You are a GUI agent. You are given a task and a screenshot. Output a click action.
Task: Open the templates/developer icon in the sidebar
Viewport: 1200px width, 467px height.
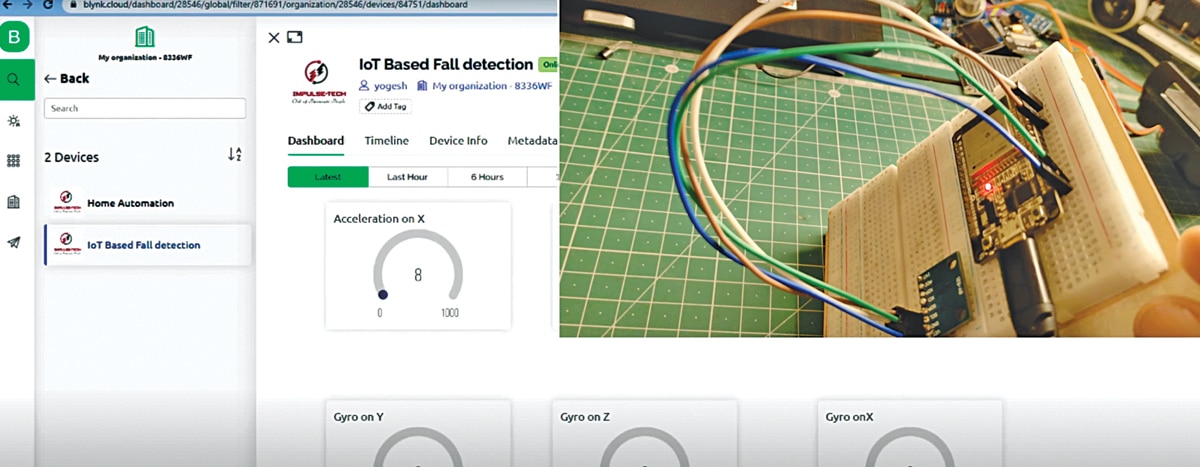(x=14, y=120)
